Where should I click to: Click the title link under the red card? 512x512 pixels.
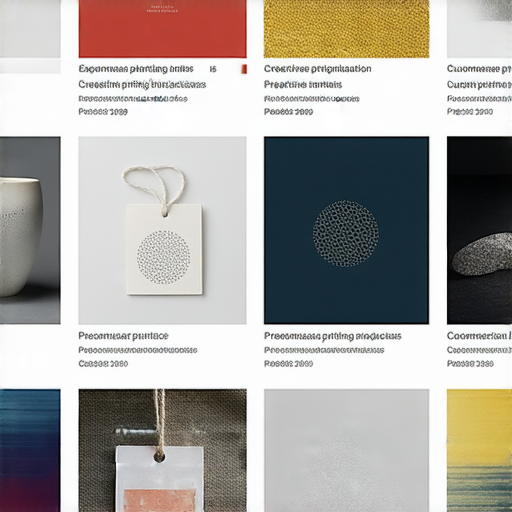click(136, 69)
